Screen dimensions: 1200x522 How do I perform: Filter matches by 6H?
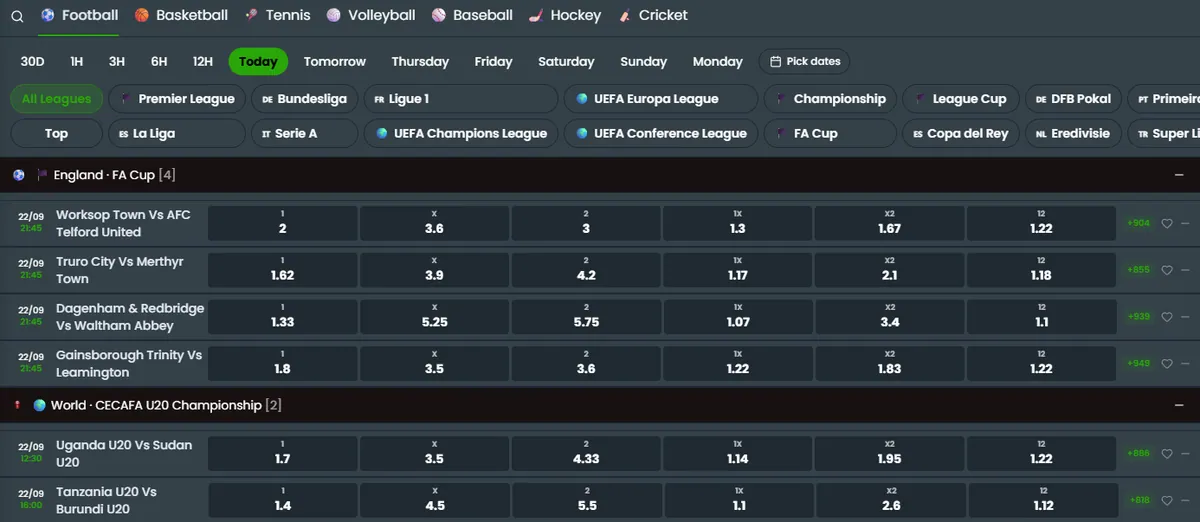(159, 61)
